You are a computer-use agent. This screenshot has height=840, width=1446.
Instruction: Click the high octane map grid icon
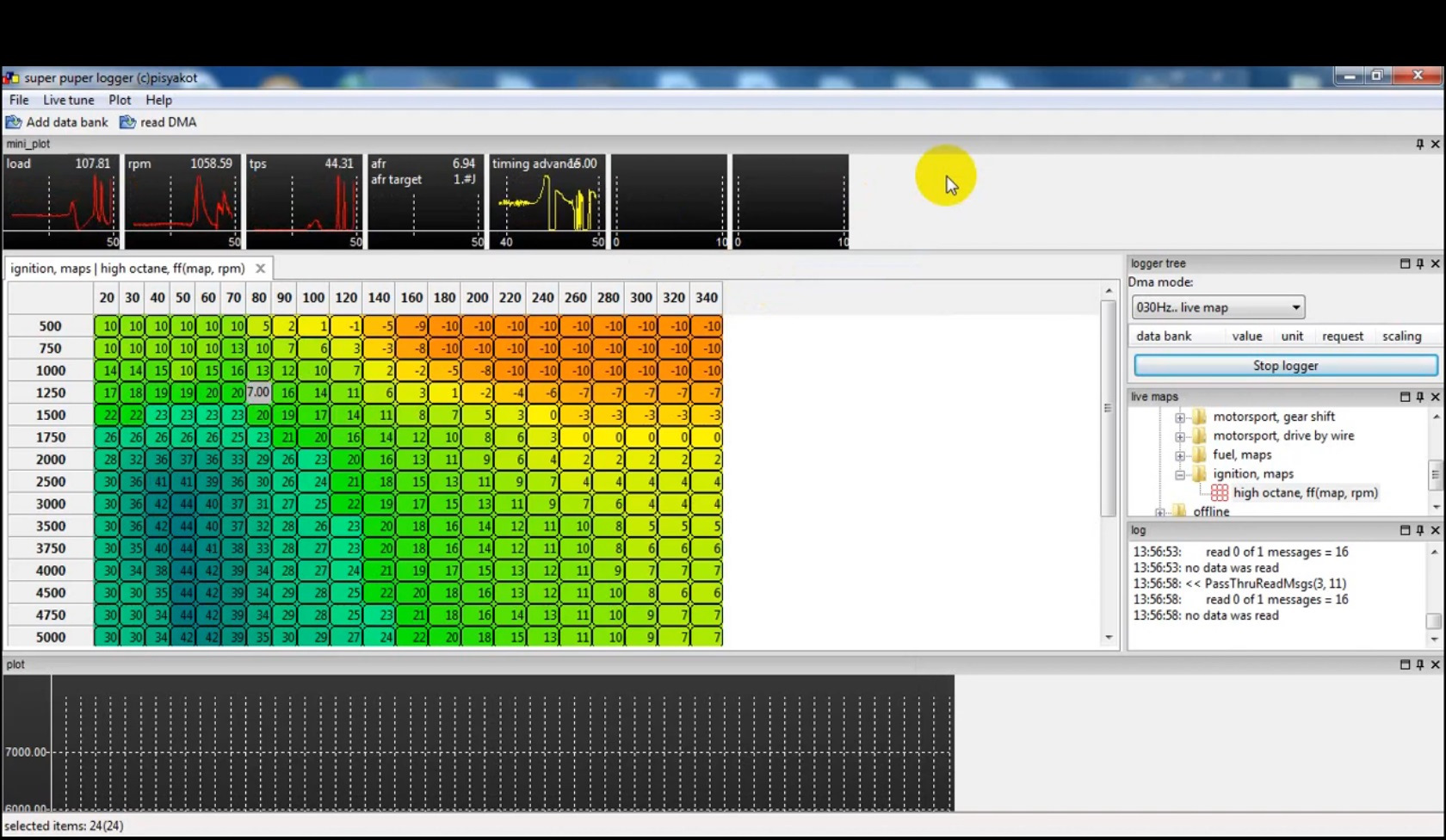tap(1220, 493)
